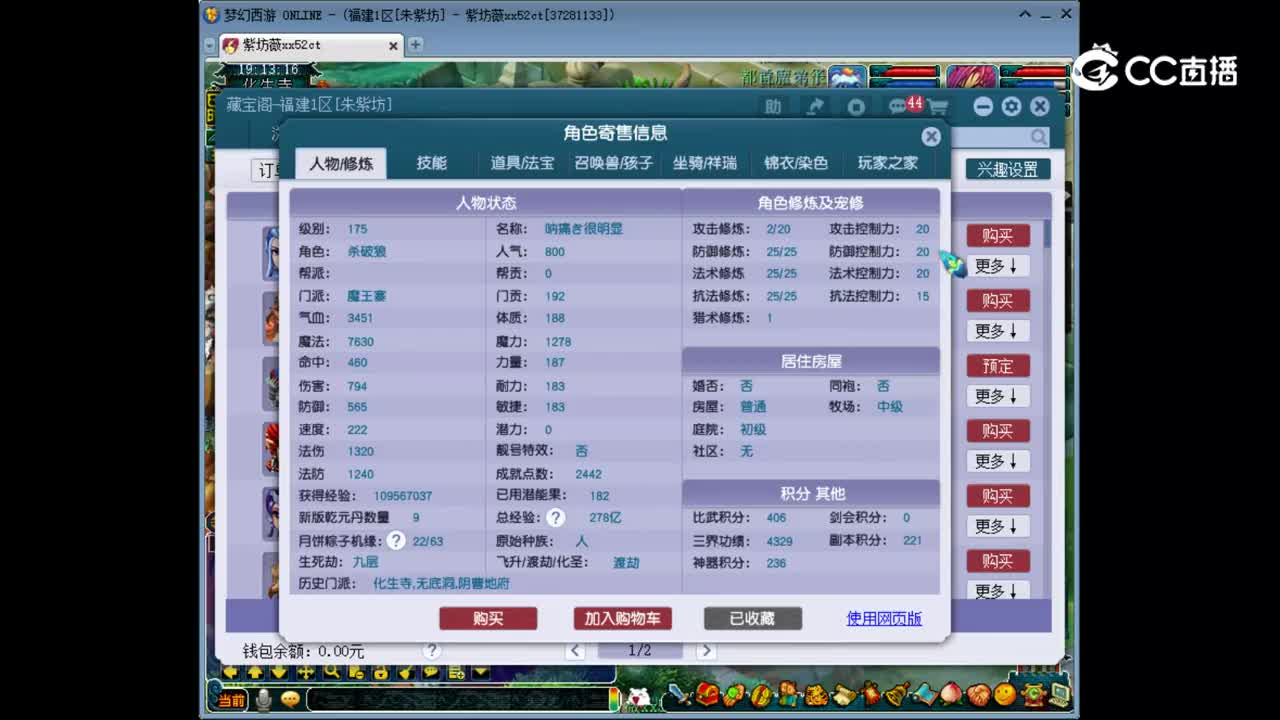Go to previous page arrow near 1/2

click(575, 651)
